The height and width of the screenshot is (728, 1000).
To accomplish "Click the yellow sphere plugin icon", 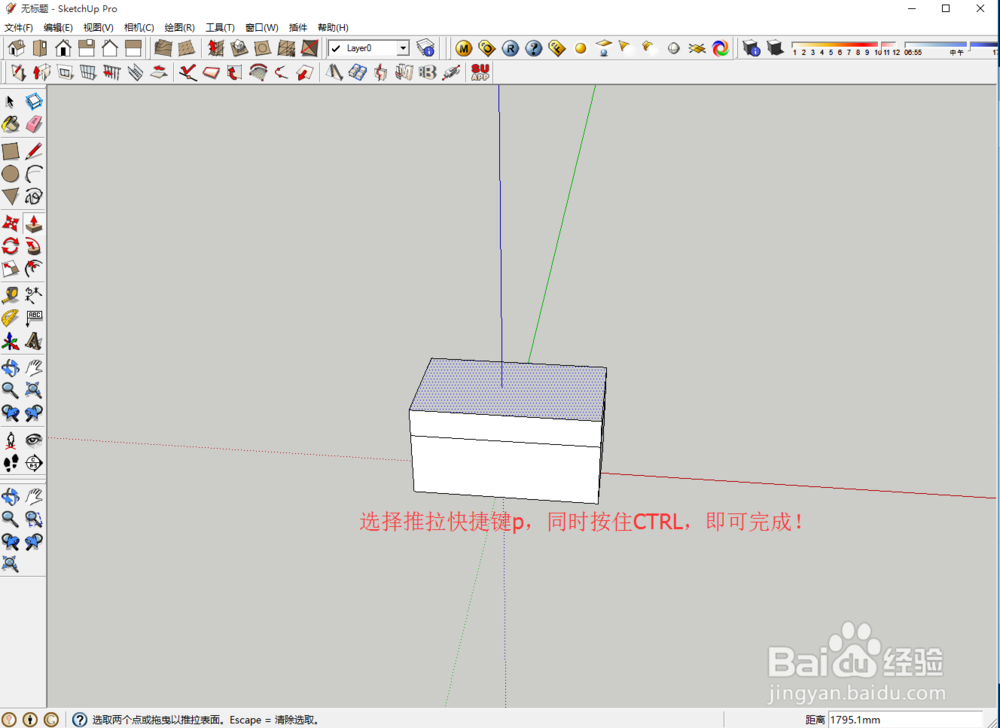I will pyautogui.click(x=580, y=48).
